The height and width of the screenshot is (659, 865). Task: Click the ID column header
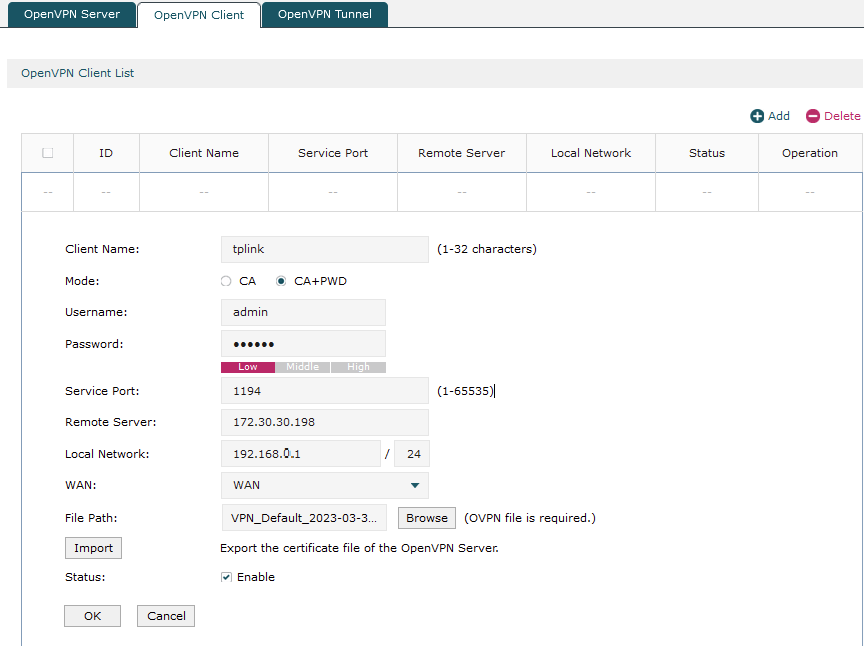(x=106, y=153)
